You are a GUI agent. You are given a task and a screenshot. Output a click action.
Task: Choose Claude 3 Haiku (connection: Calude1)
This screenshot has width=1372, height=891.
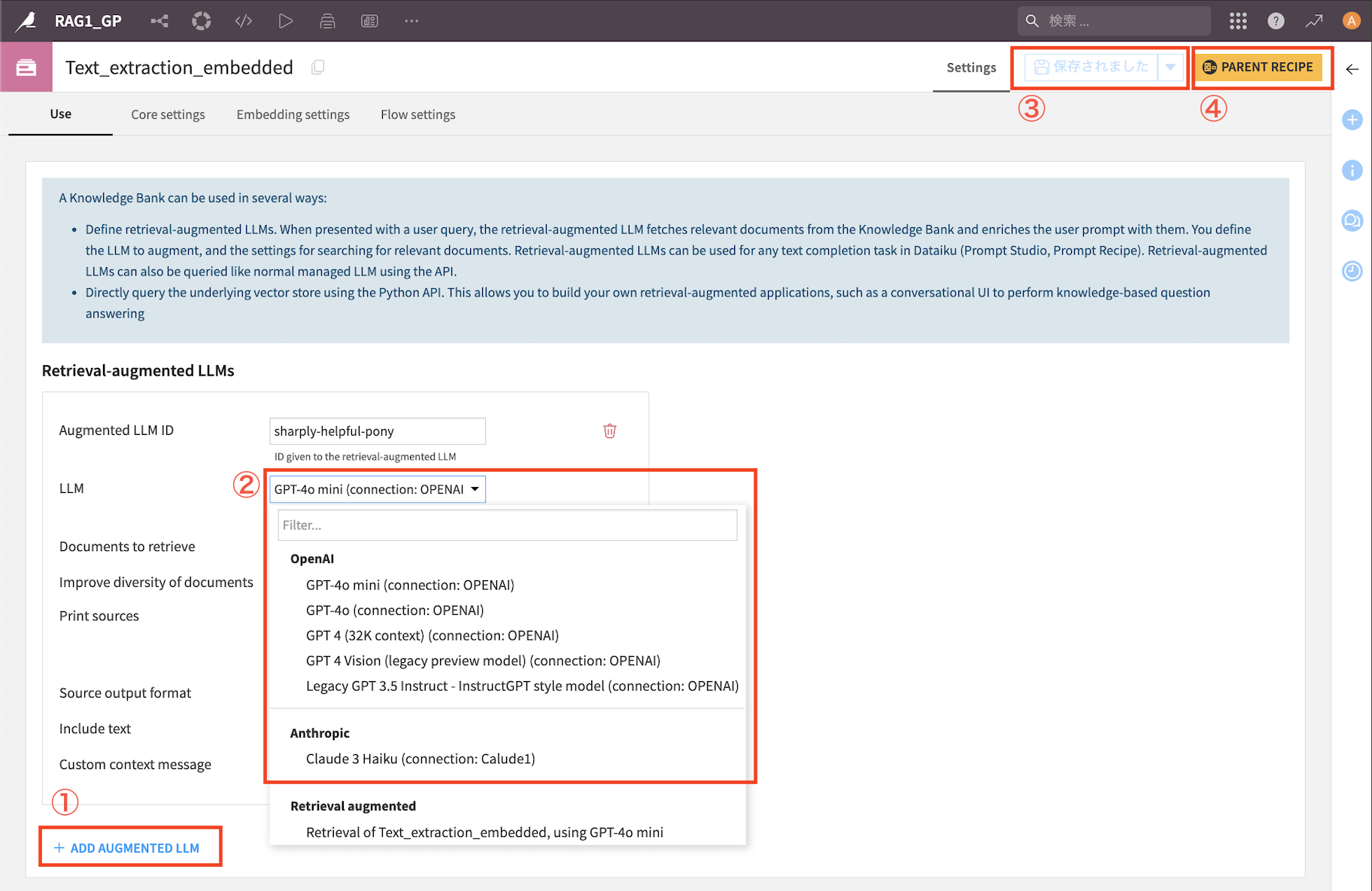[420, 759]
